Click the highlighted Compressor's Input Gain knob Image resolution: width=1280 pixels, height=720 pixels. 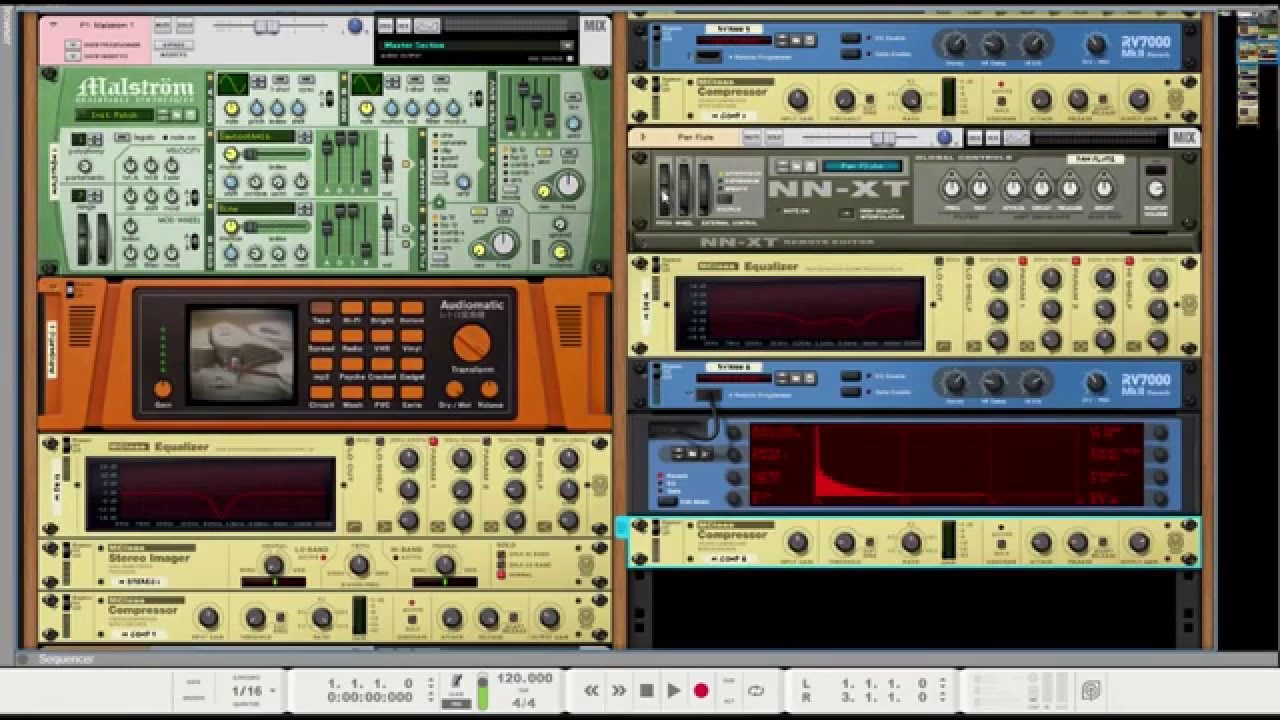pos(797,543)
